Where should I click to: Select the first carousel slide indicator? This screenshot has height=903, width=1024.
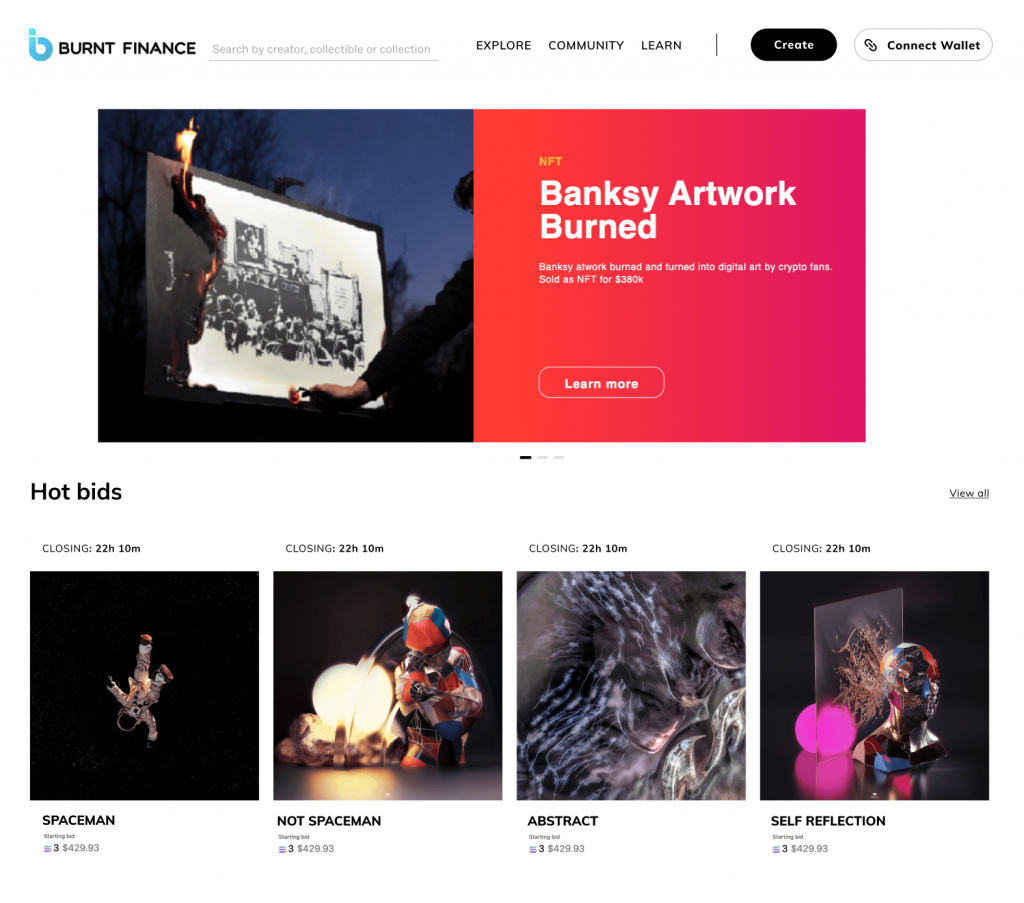point(526,458)
